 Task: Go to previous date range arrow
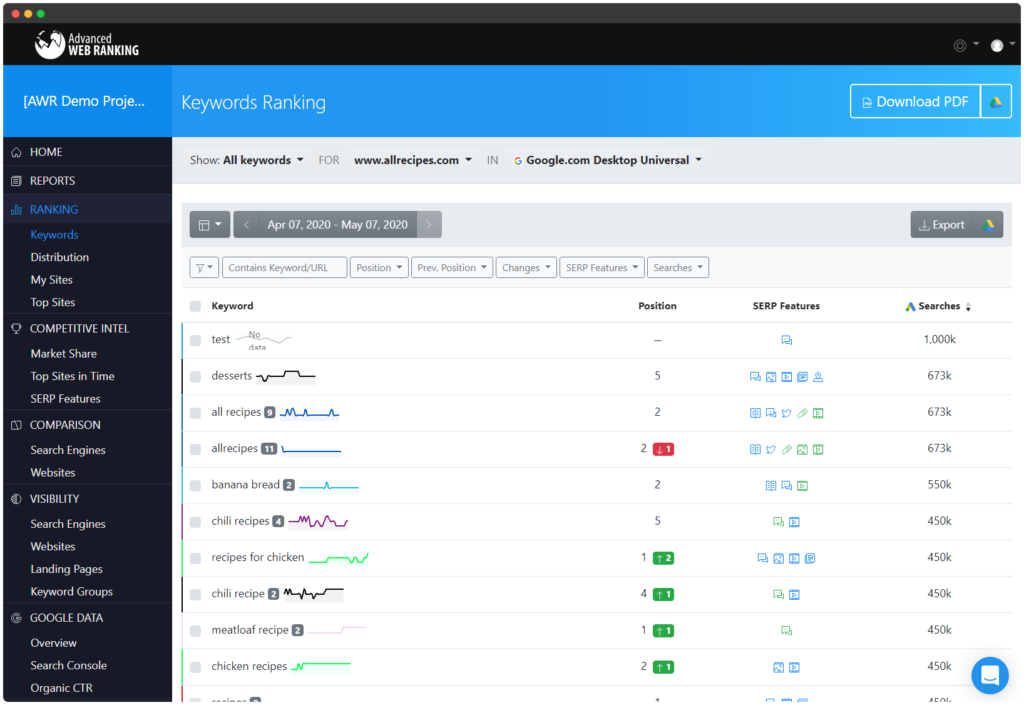(246, 225)
